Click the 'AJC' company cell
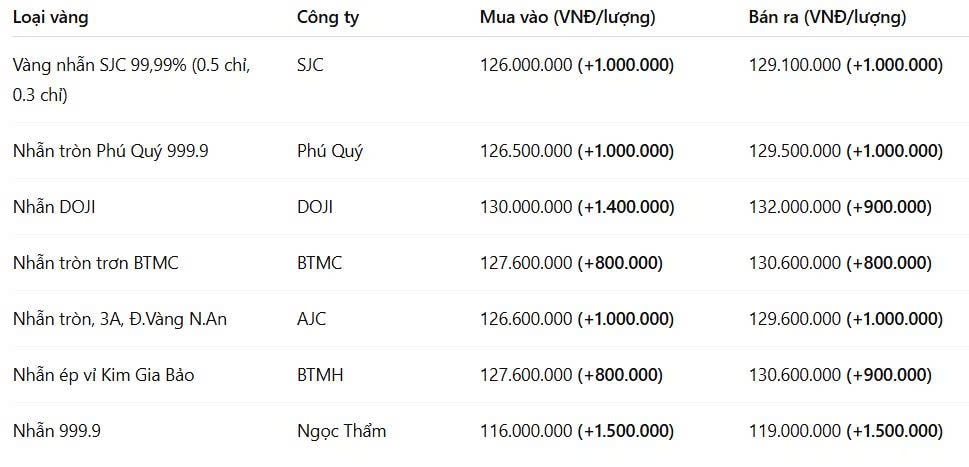 tap(311, 319)
